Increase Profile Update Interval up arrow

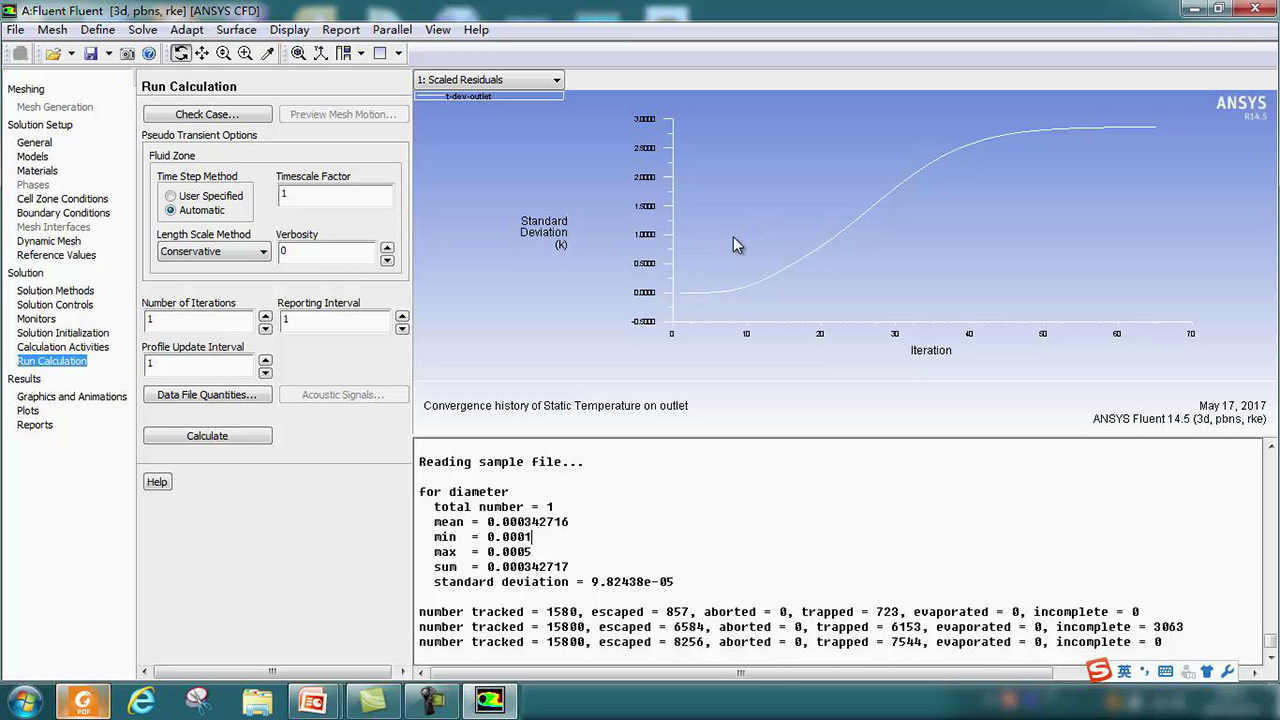pos(265,360)
